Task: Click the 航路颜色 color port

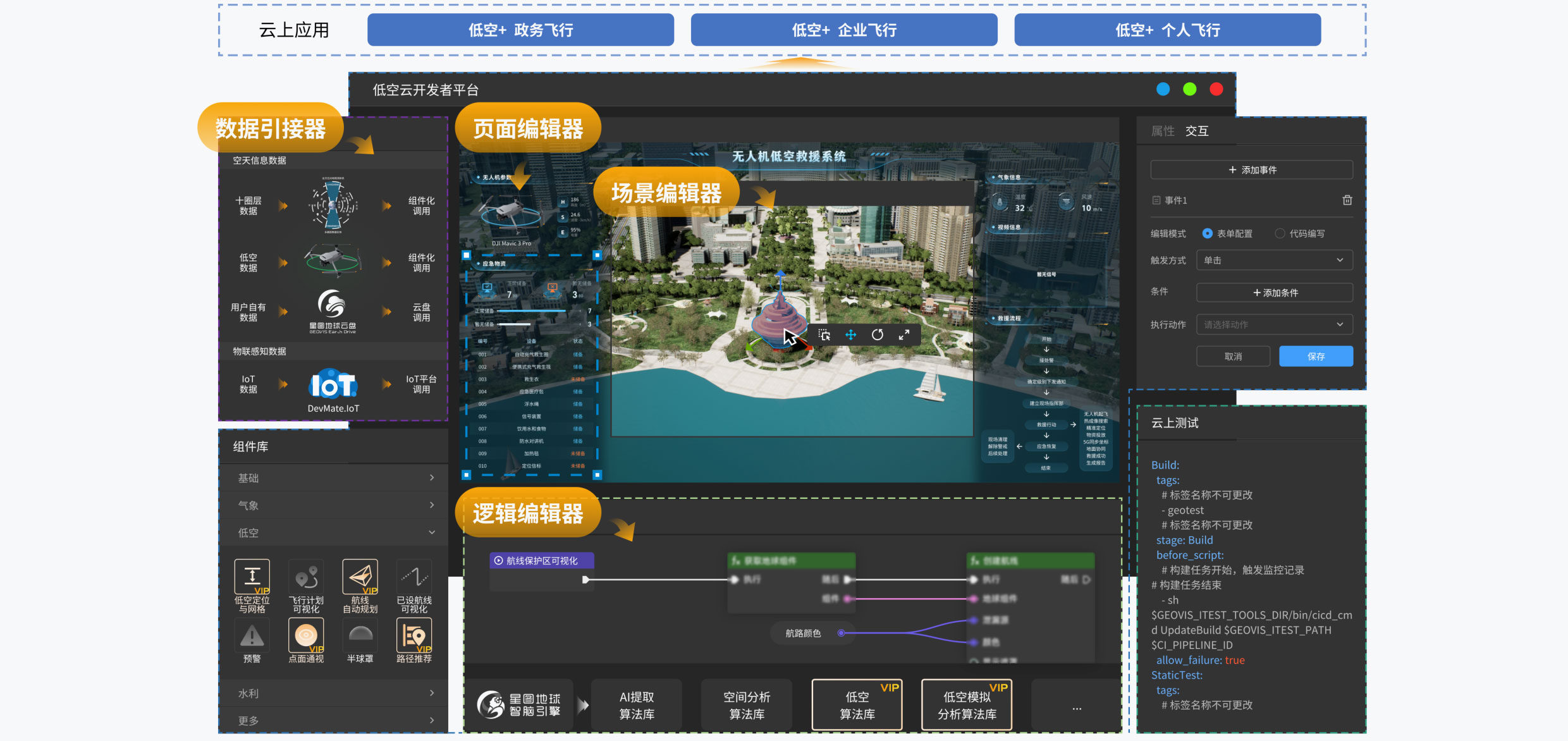Action: coord(841,633)
